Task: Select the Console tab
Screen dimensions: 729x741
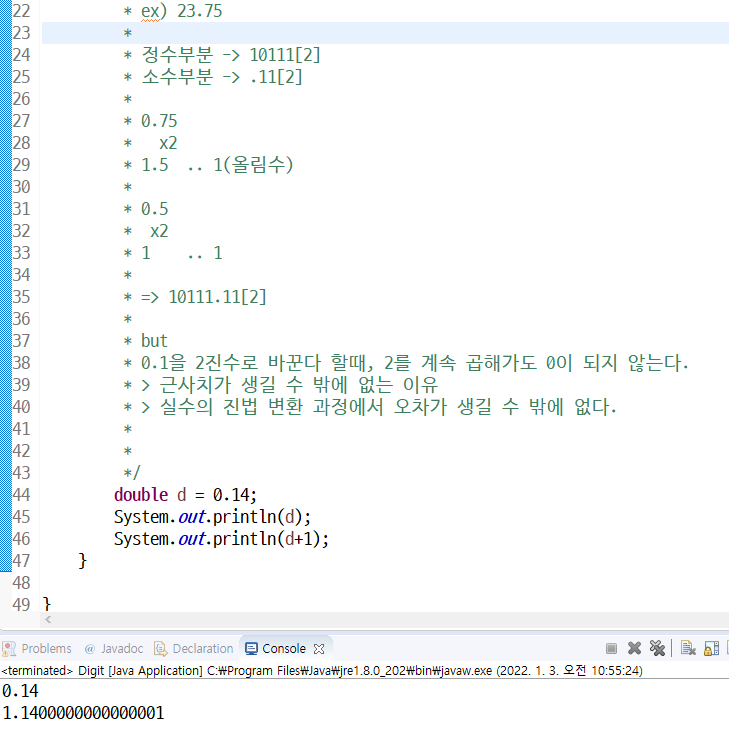Action: click(283, 648)
